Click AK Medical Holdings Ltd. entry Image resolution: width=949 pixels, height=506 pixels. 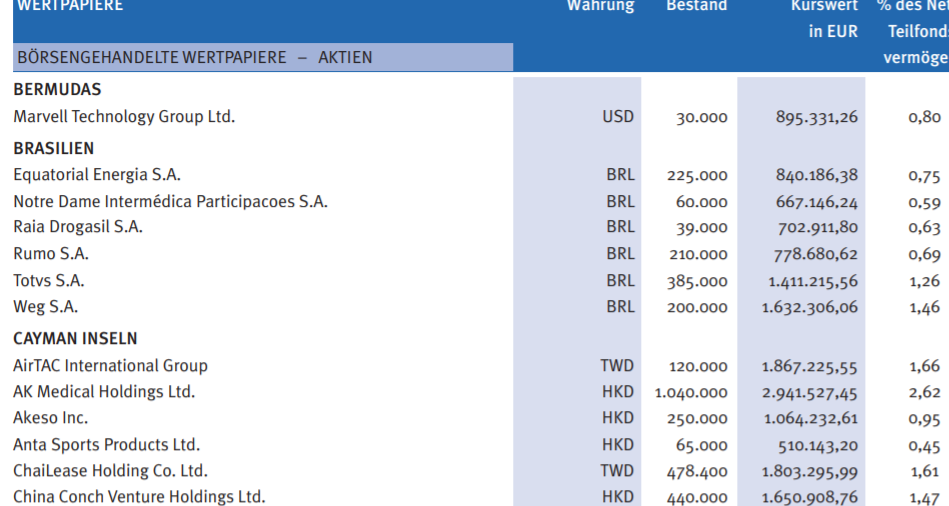104,392
